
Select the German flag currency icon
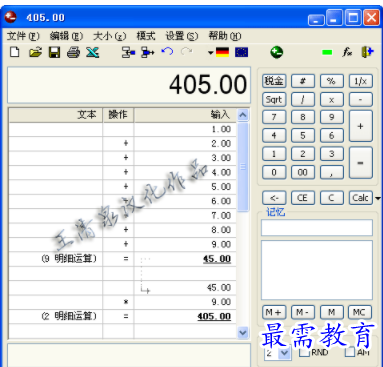[x=222, y=52]
